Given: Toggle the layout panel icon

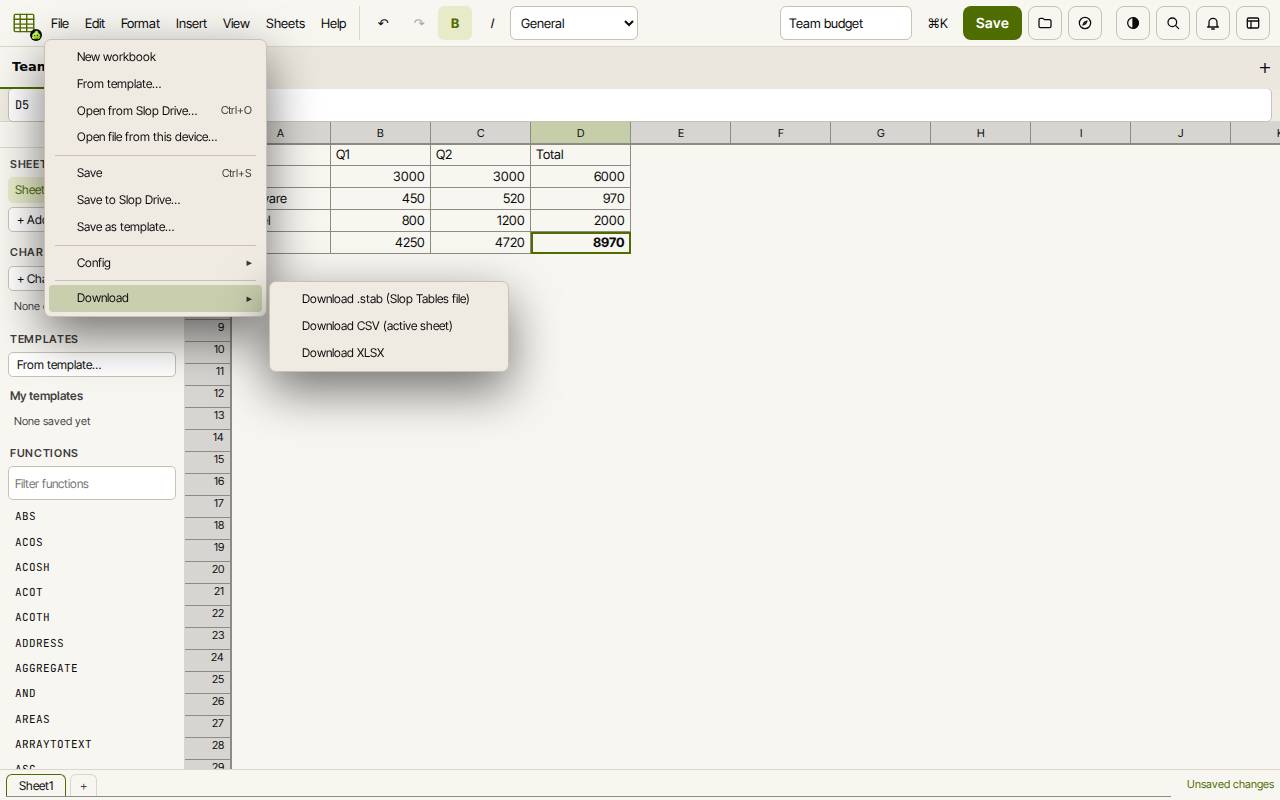Looking at the screenshot, I should point(1253,23).
